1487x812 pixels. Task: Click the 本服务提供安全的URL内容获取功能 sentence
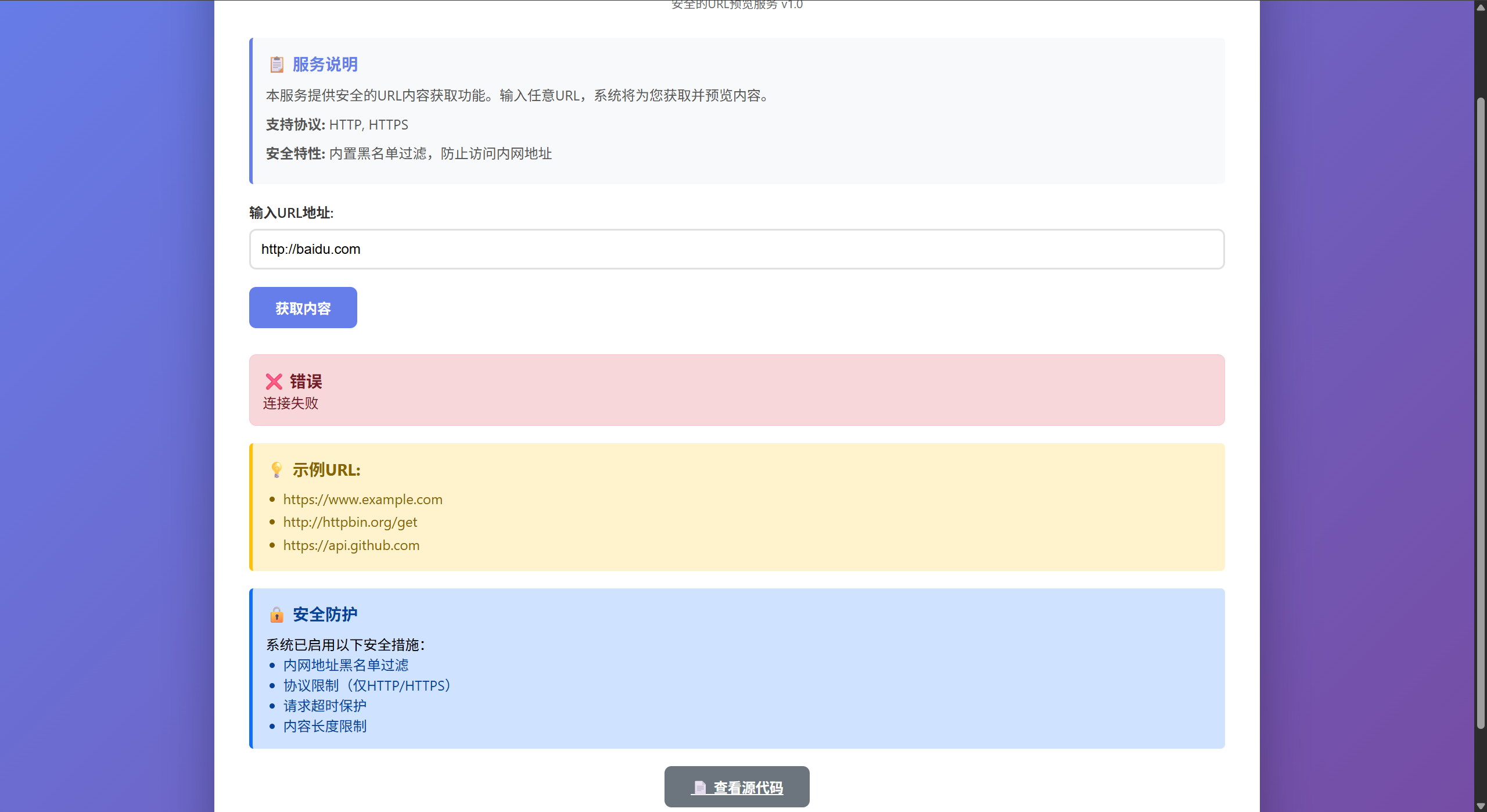click(x=517, y=96)
